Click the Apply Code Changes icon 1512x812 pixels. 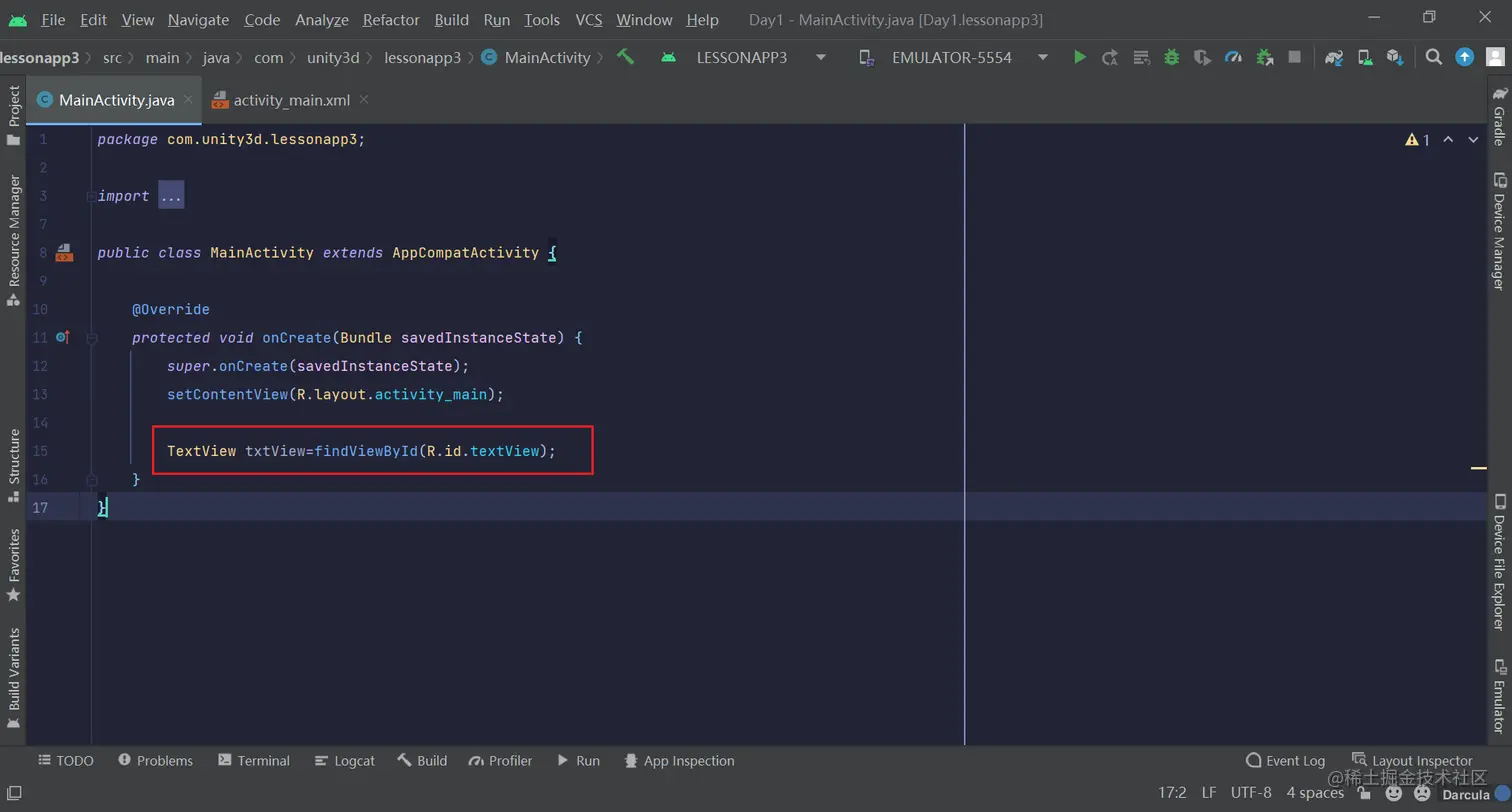click(1141, 57)
